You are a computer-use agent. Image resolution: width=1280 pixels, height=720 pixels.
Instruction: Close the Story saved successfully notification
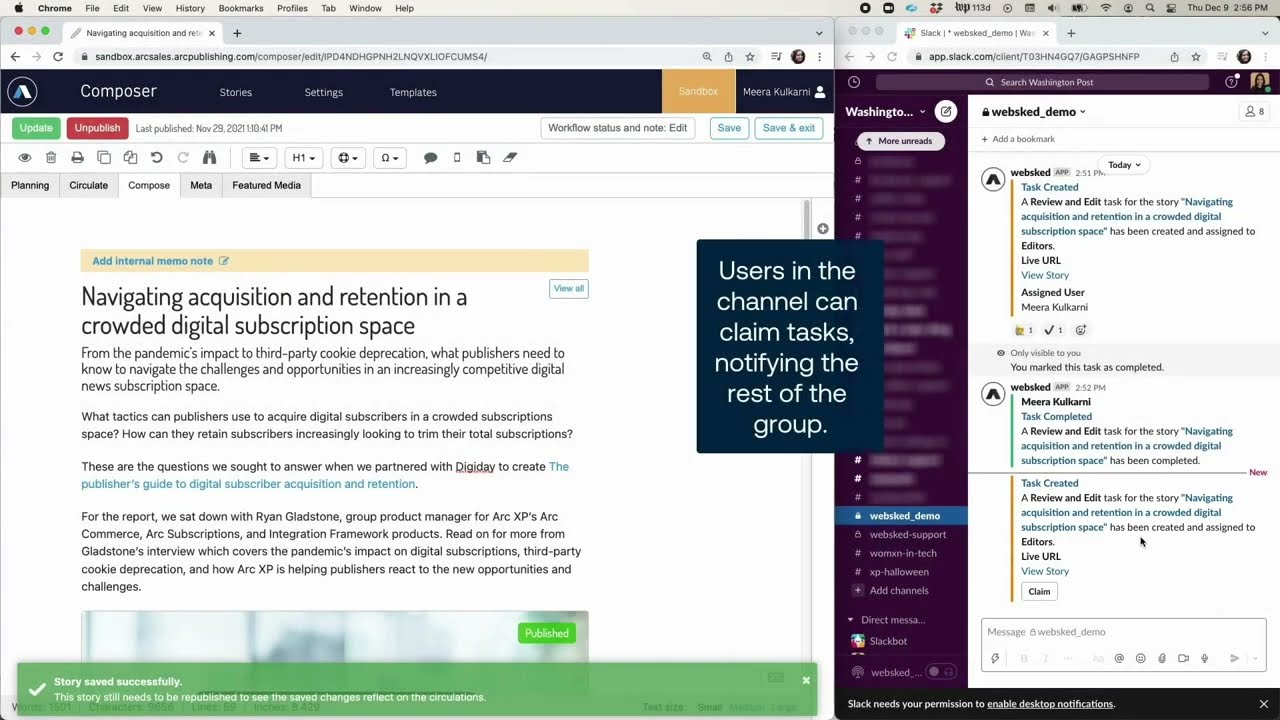(806, 680)
